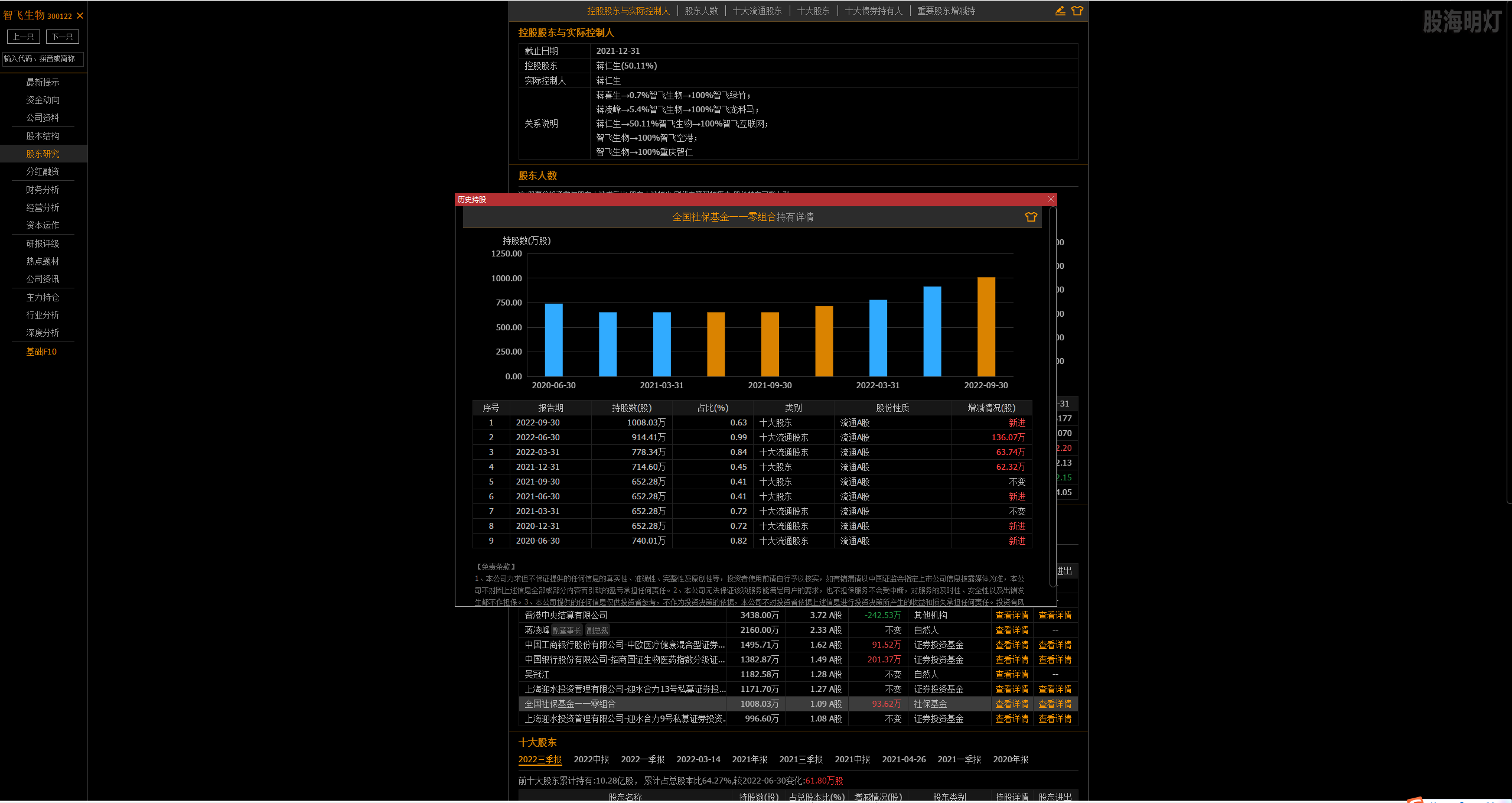The width and height of the screenshot is (1512, 803).
Task: Select 2022-03-14 period tab
Action: (x=698, y=759)
